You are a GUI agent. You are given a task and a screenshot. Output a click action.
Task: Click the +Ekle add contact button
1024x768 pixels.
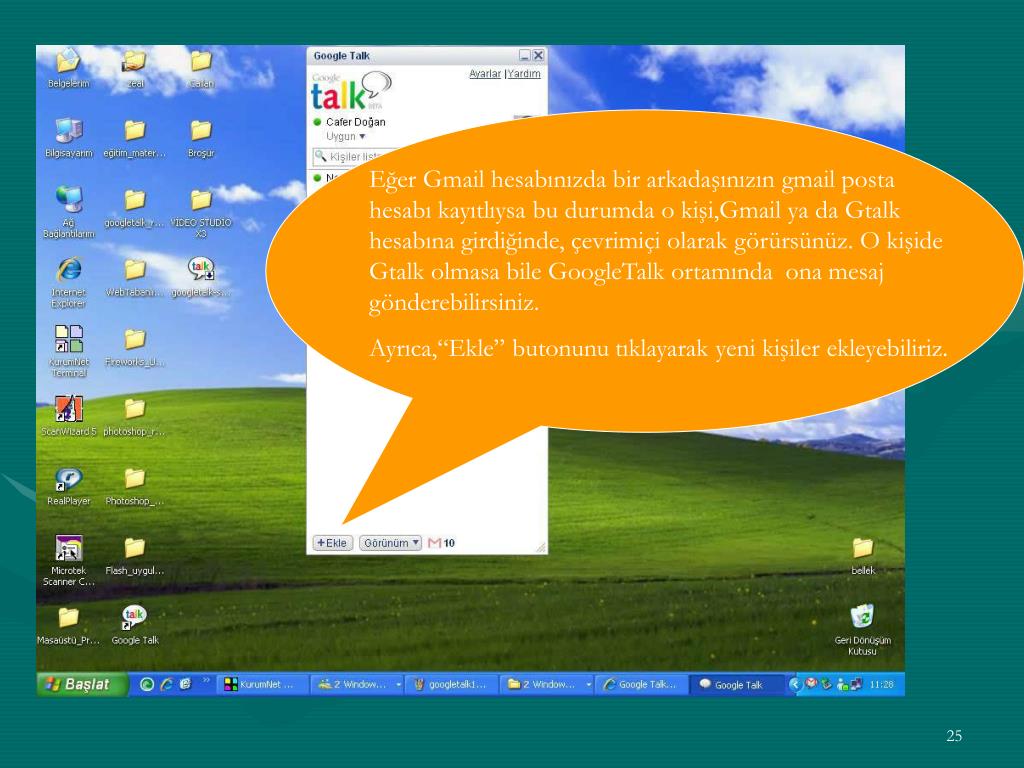pos(332,543)
